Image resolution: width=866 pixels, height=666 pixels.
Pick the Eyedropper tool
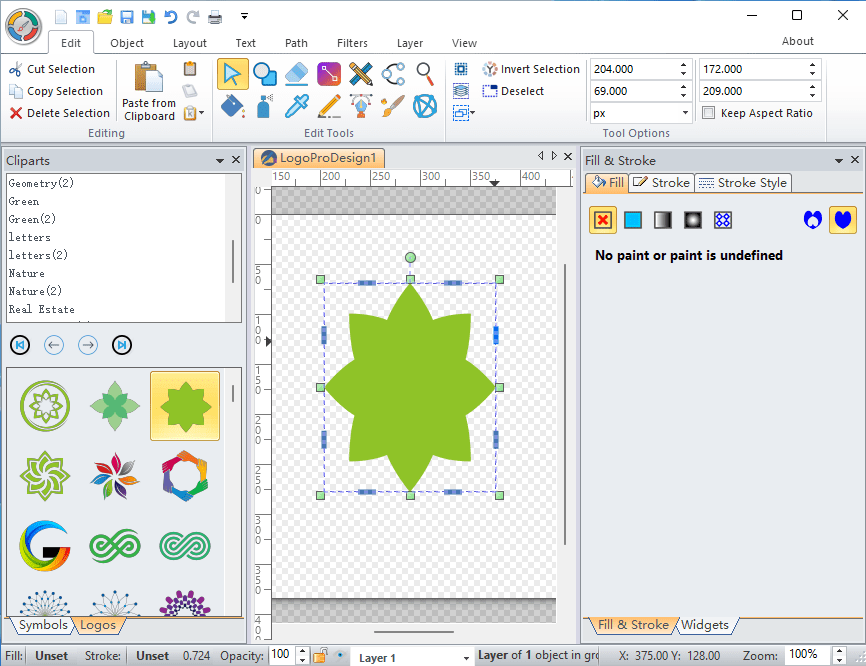299,106
